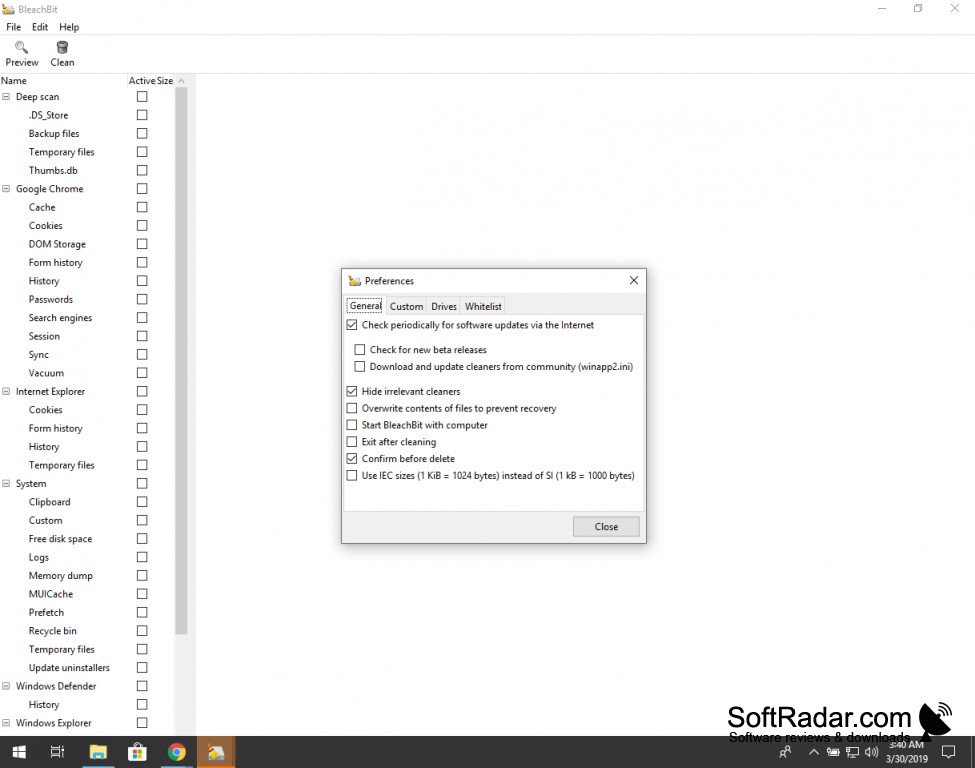975x768 pixels.
Task: Click the Size column header
Action: (165, 81)
